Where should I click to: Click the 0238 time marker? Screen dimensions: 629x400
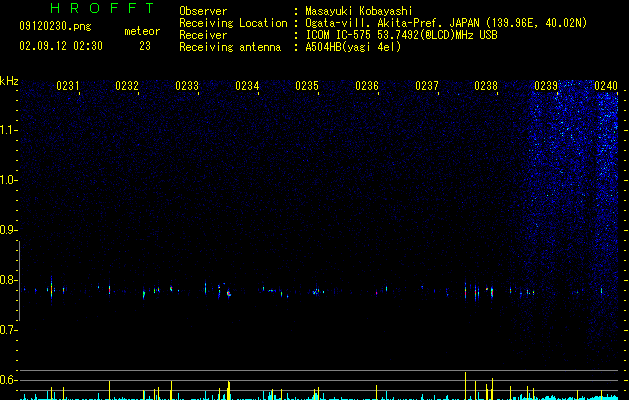click(x=486, y=86)
